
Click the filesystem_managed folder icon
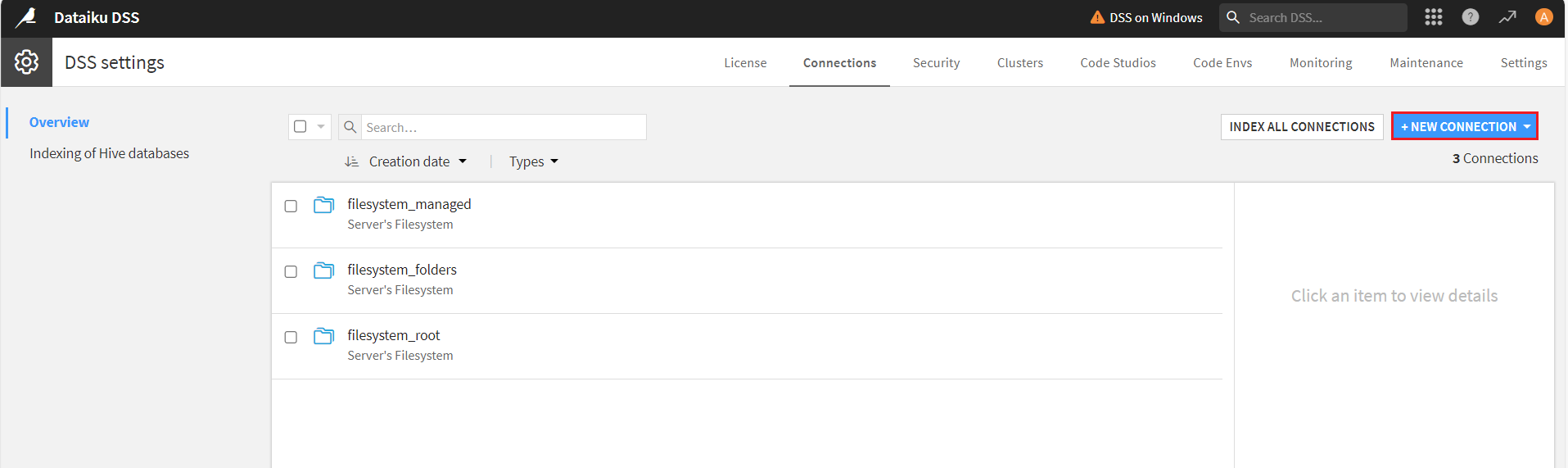pos(324,205)
